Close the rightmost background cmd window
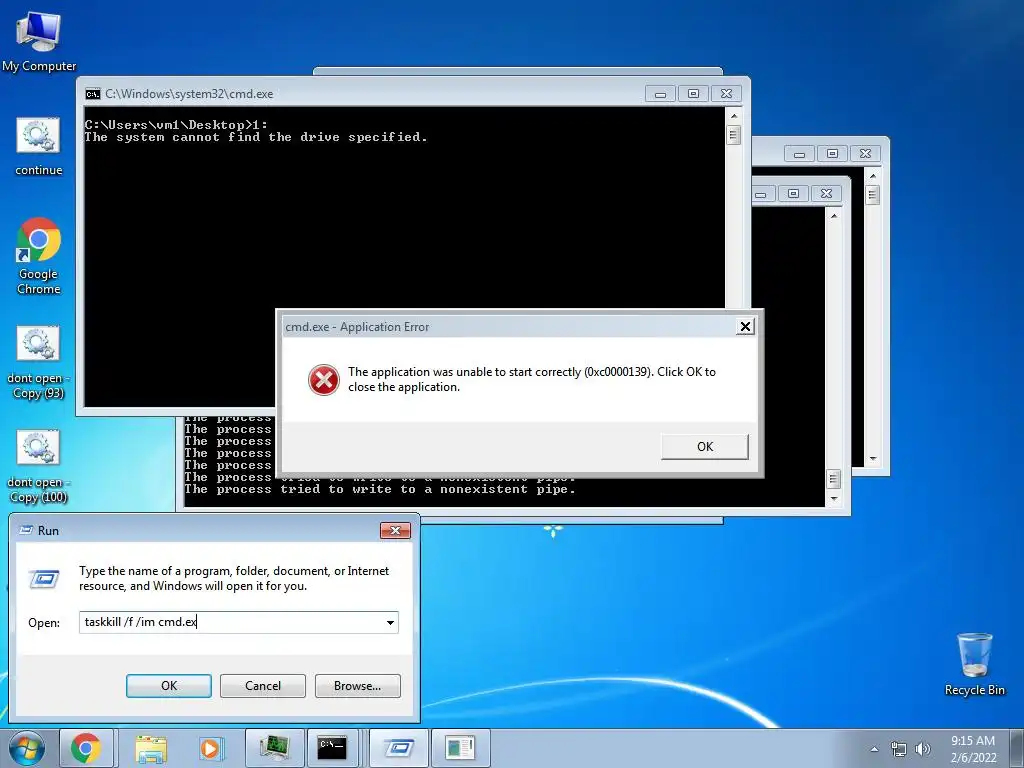 [865, 154]
